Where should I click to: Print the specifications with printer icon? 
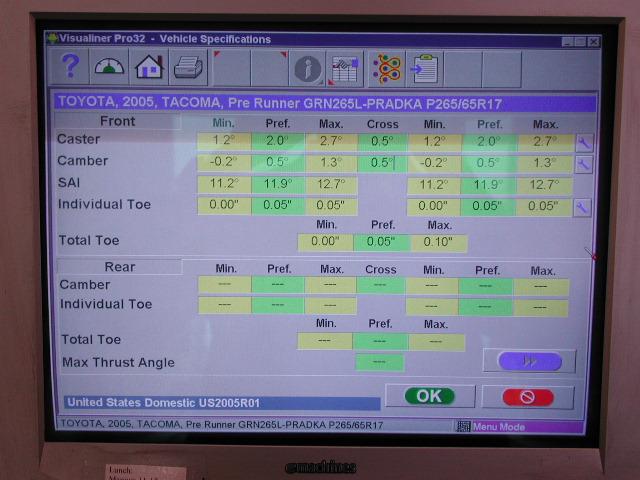click(188, 67)
